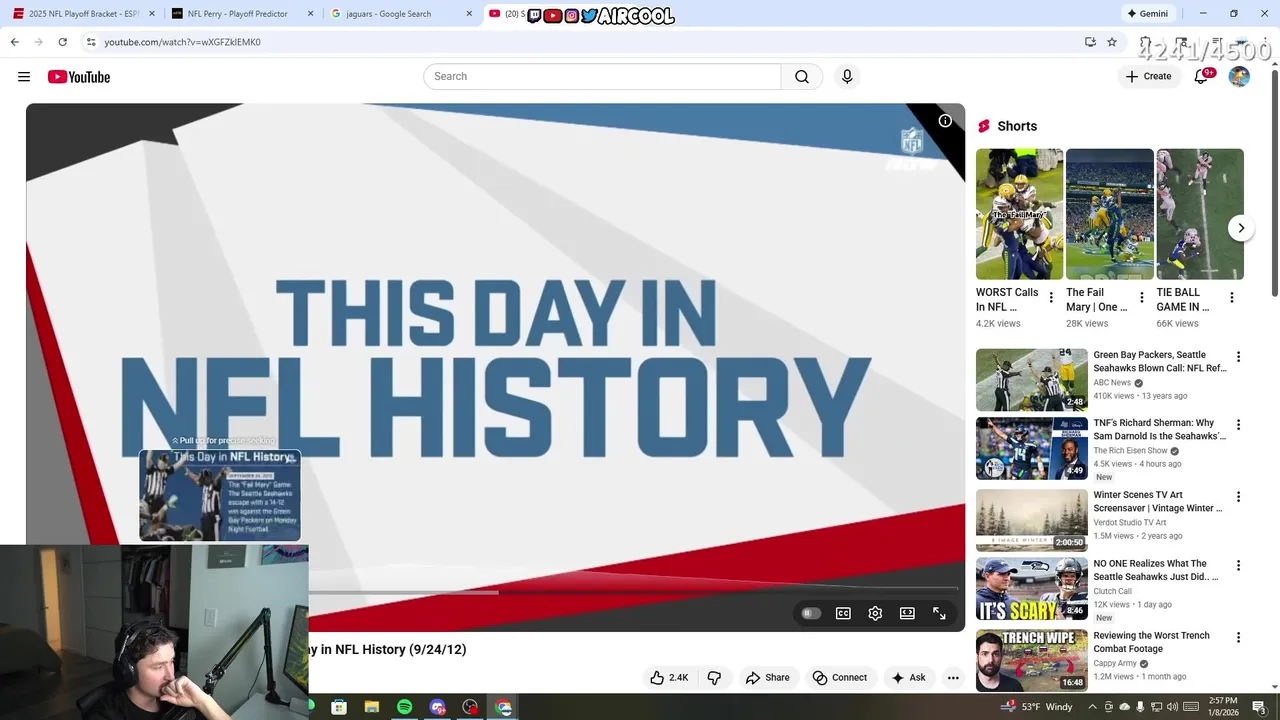The width and height of the screenshot is (1280, 720).
Task: Open File Explorer from the taskbar
Action: click(x=371, y=707)
